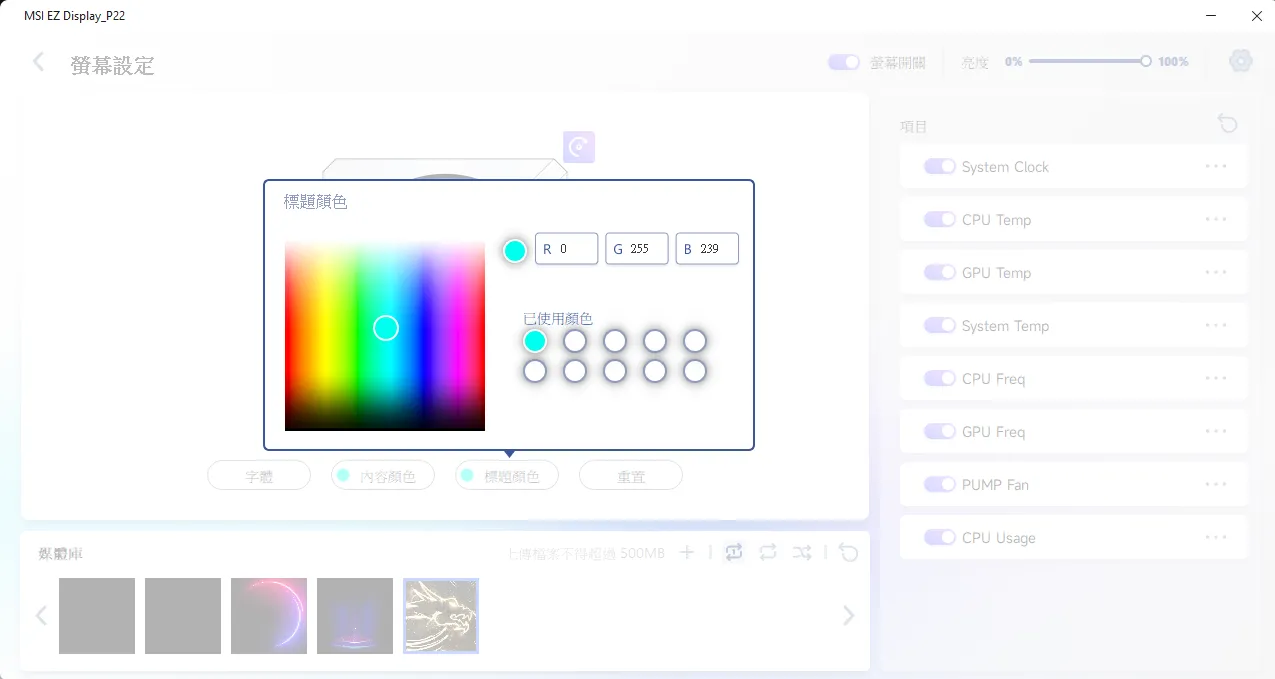Screen dimensions: 1275x679
Task: Select the first used color swatch in bottom row
Action: (535, 371)
